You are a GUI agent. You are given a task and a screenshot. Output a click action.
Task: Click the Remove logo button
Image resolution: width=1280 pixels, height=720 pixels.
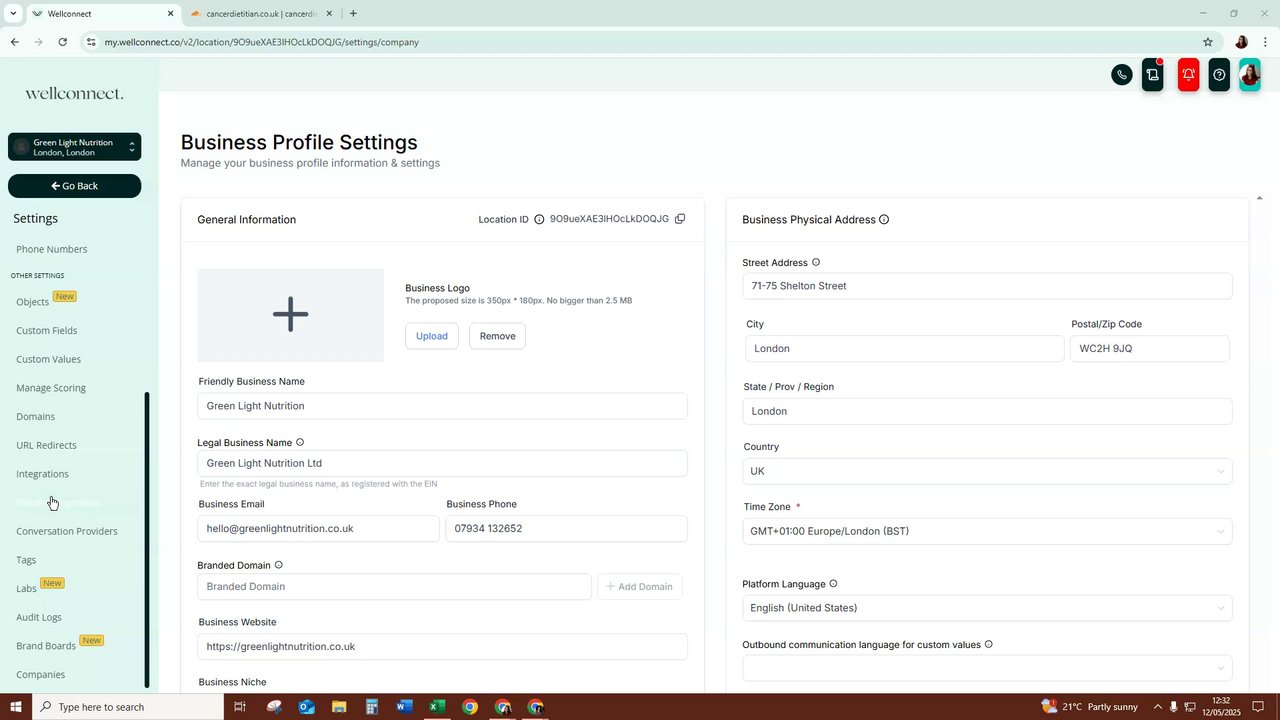[x=498, y=336]
